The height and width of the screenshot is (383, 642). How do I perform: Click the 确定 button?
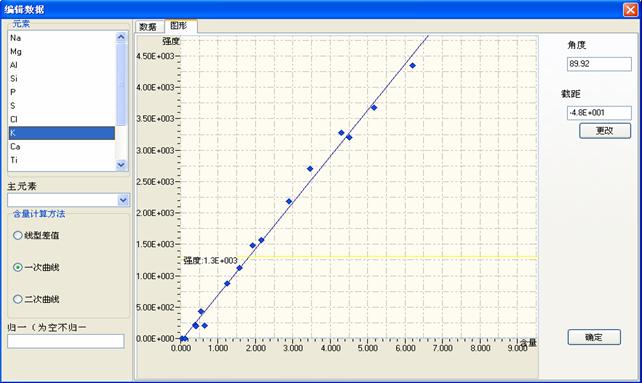click(x=594, y=337)
